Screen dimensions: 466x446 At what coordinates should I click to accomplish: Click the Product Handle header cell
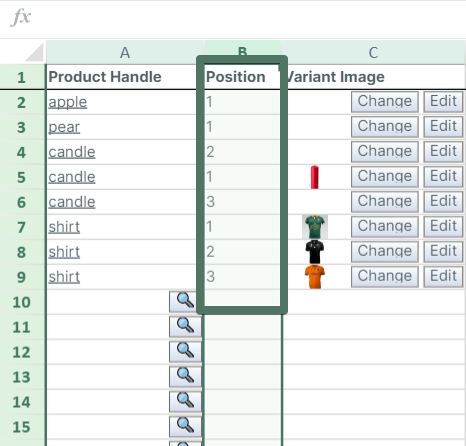tap(121, 77)
